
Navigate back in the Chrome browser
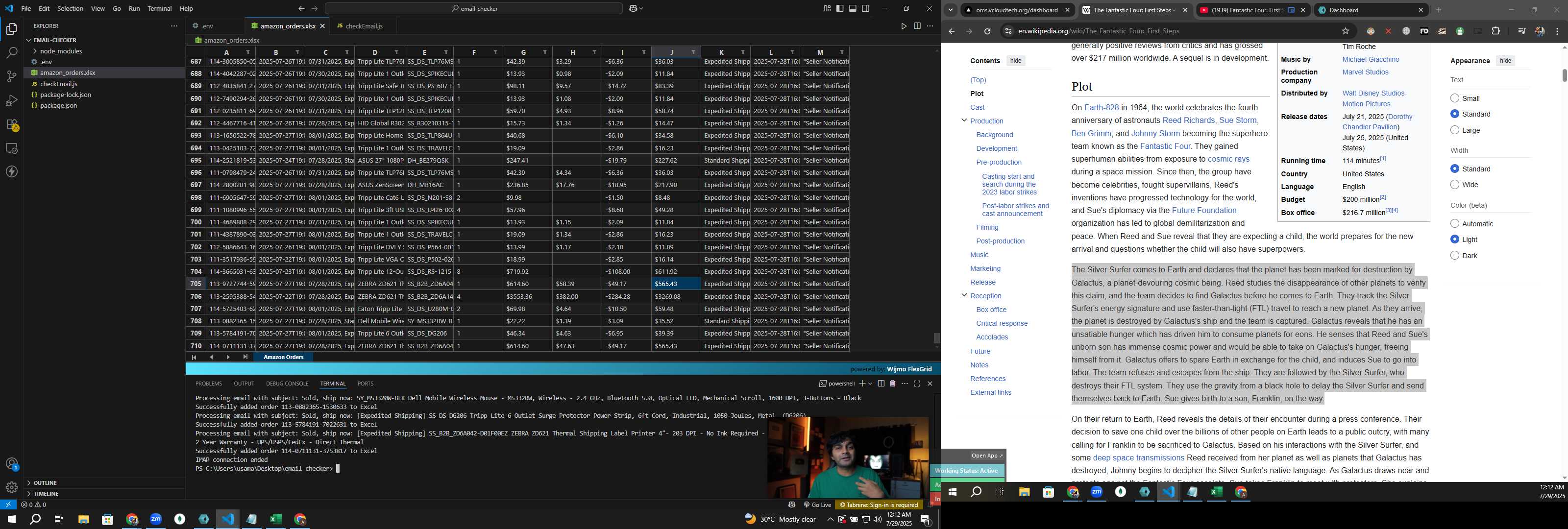952,32
